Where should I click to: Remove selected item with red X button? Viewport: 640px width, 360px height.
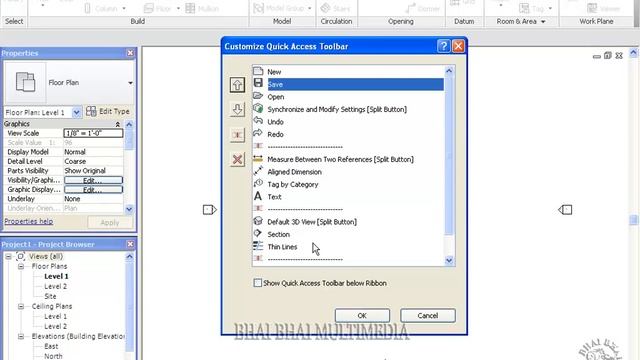(x=237, y=160)
